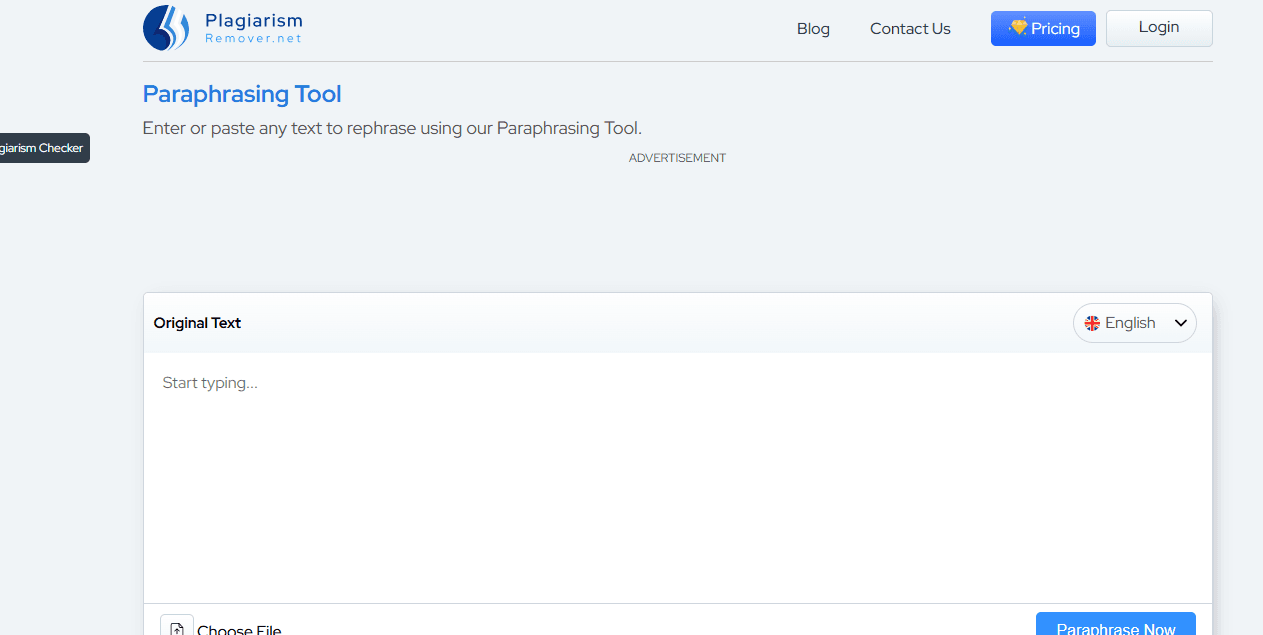The image size is (1263, 635).
Task: Open the English language dropdown
Action: coord(1134,323)
